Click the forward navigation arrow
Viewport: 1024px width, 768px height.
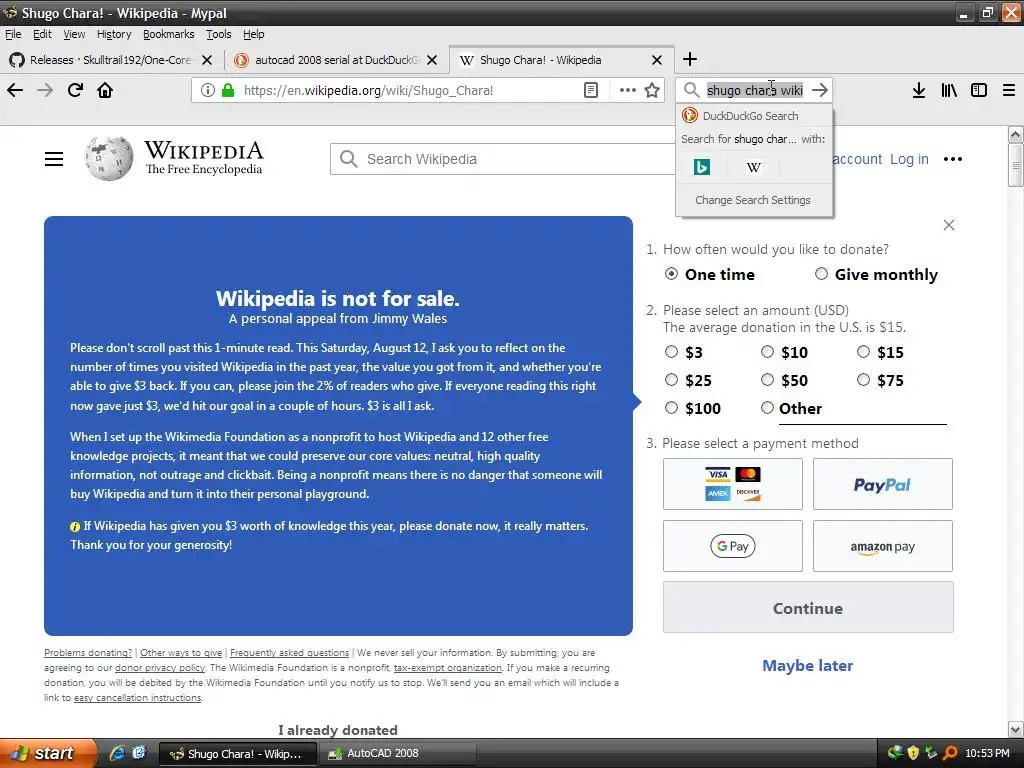pyautogui.click(x=45, y=90)
